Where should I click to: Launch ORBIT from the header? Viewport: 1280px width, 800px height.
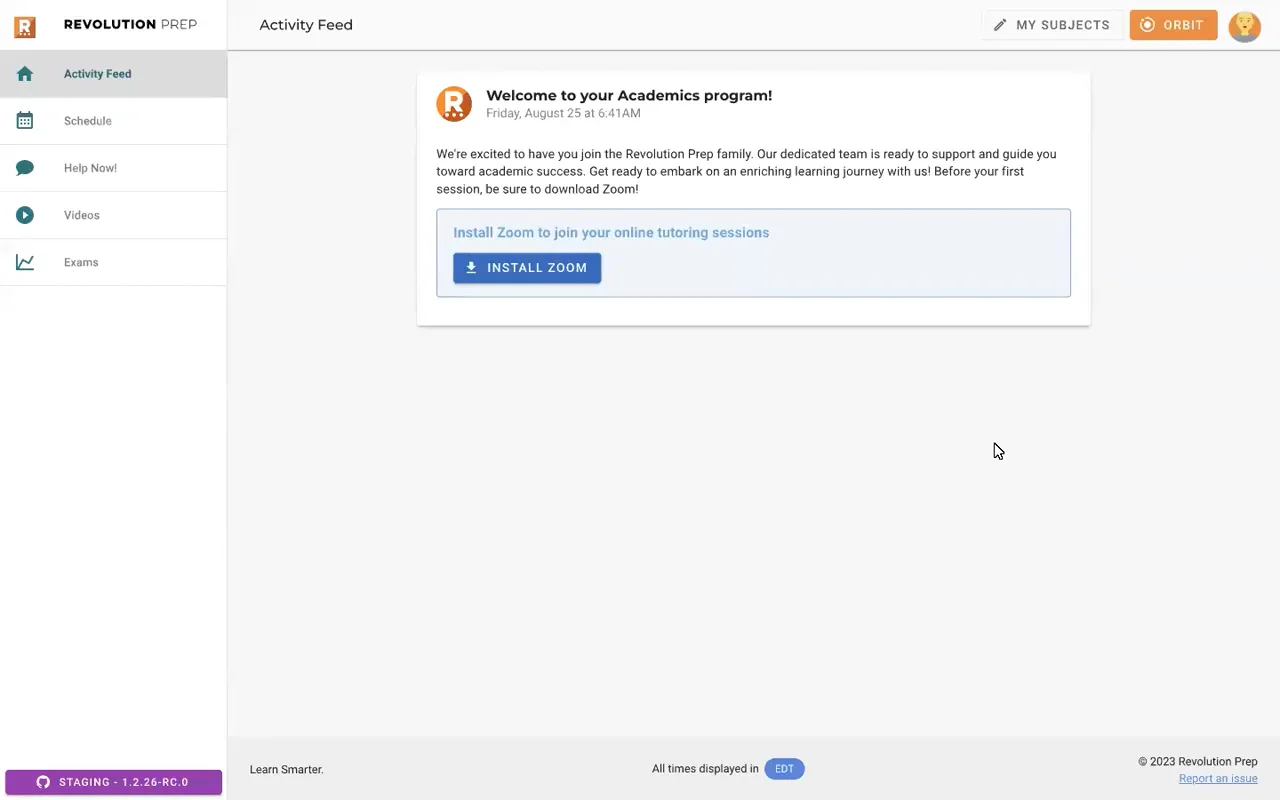click(1173, 25)
